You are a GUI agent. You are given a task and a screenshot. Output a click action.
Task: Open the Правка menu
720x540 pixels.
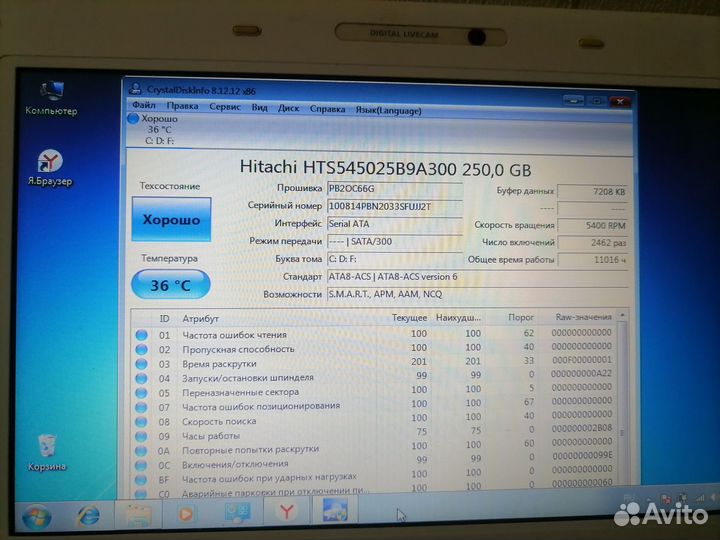pos(182,106)
